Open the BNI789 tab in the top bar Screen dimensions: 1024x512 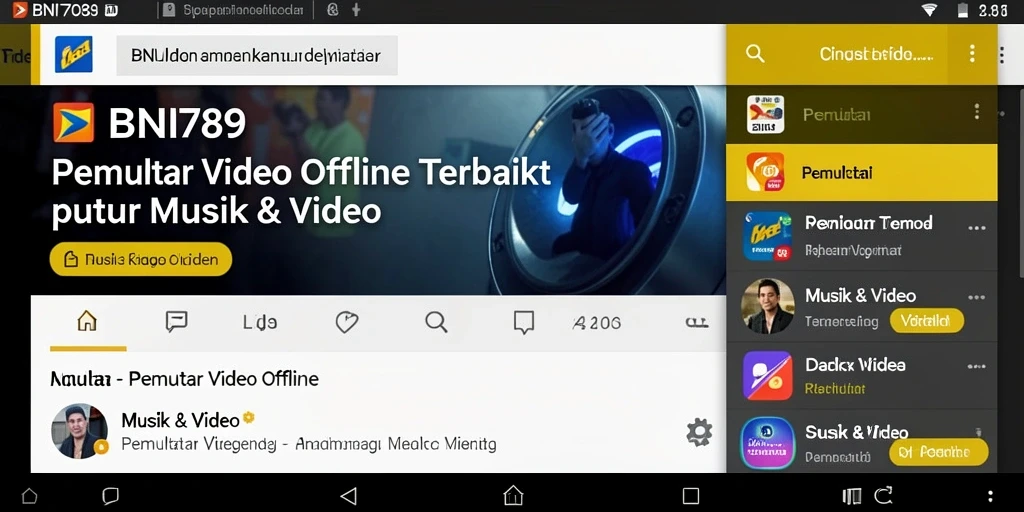[65, 10]
